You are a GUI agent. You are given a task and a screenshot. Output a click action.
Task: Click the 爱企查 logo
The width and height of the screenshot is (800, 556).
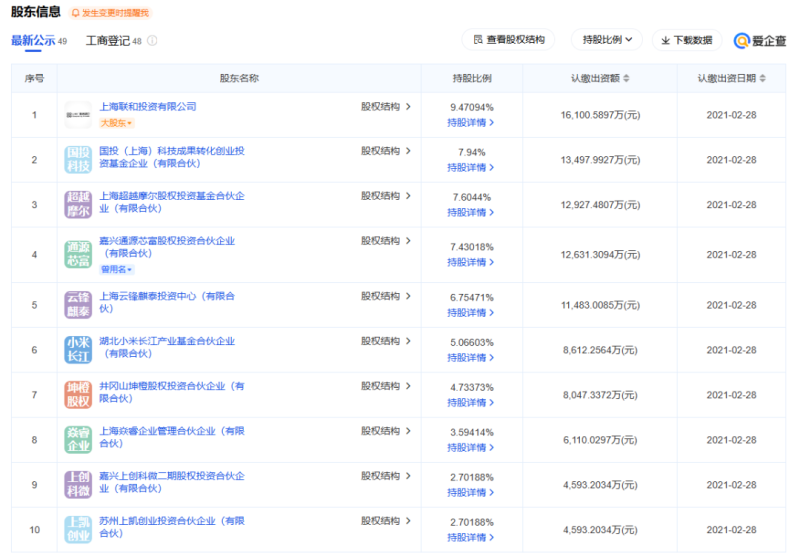point(760,41)
